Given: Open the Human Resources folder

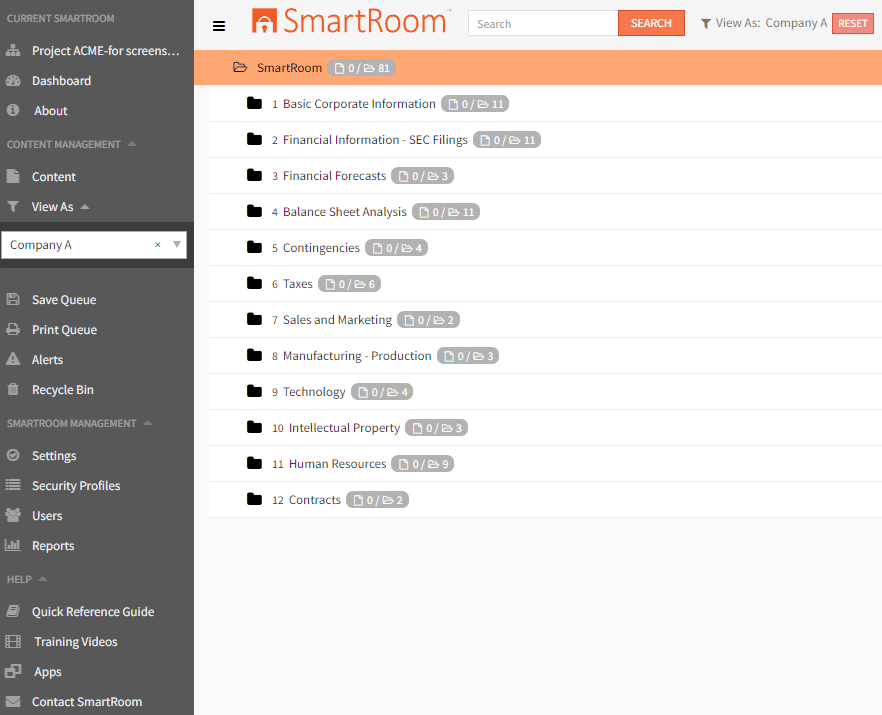Looking at the screenshot, I should click(338, 464).
